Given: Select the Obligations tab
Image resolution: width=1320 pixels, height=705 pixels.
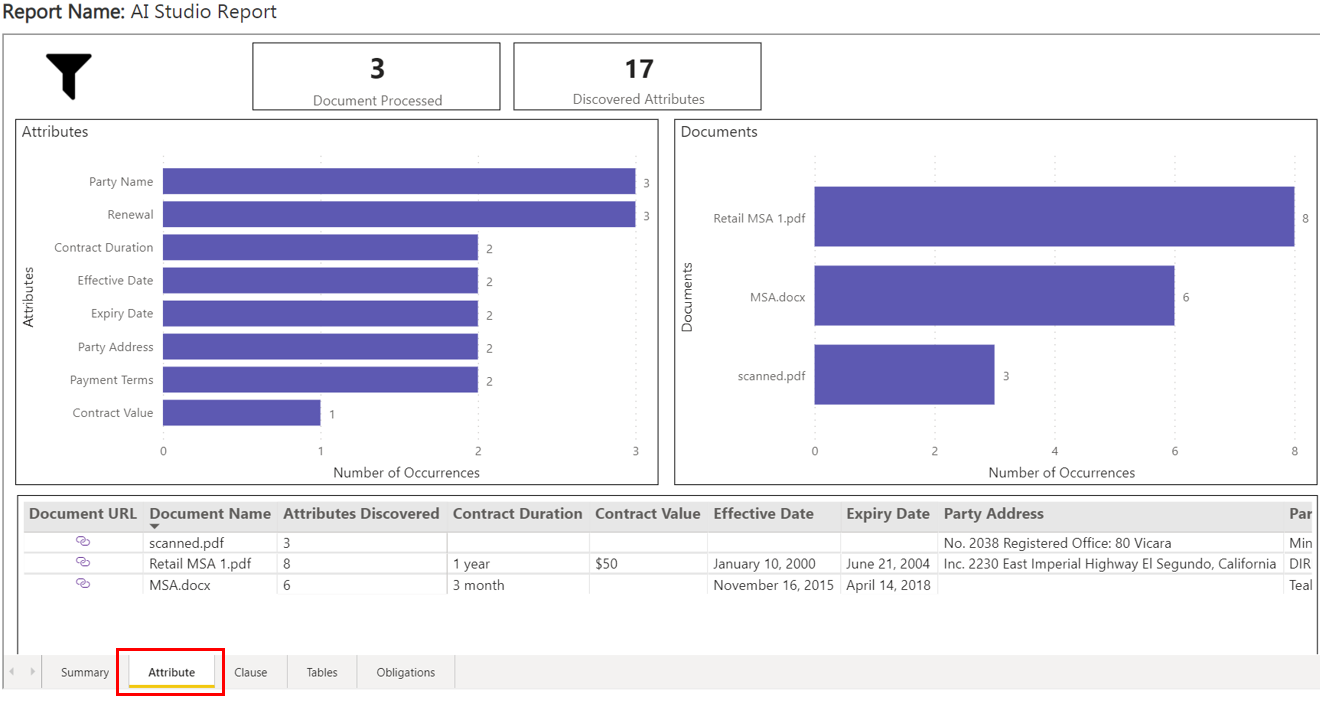Looking at the screenshot, I should 405,672.
